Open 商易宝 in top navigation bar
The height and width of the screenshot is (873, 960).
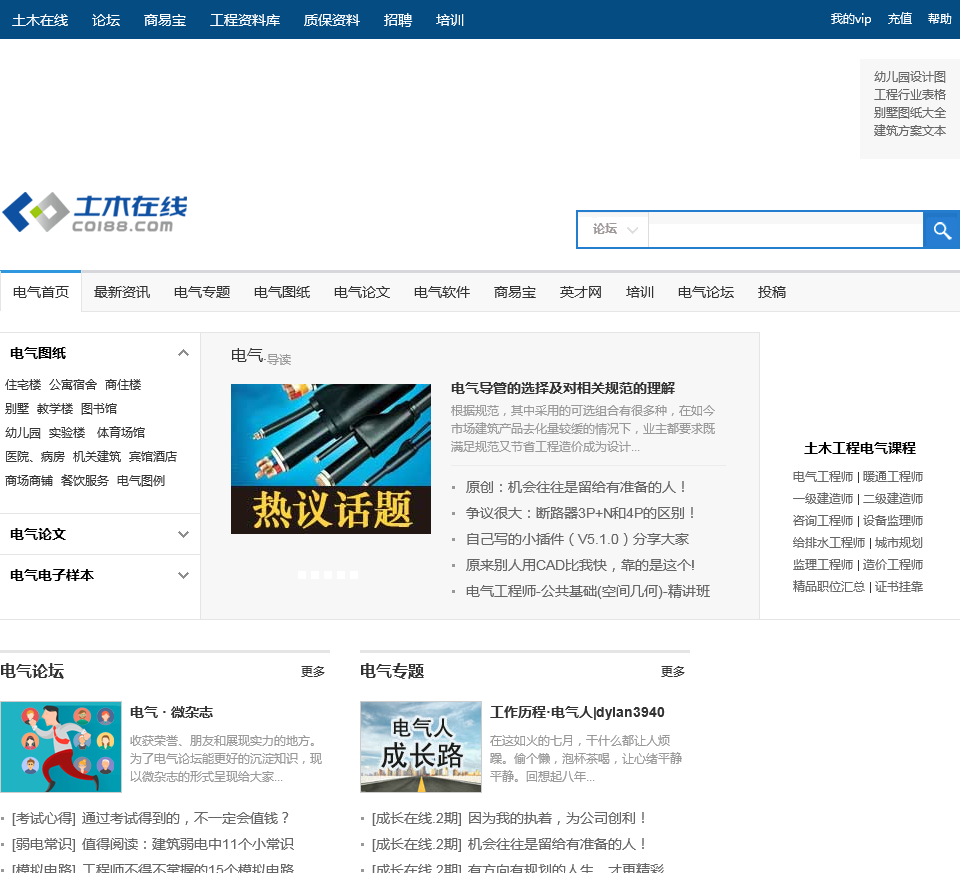click(165, 20)
